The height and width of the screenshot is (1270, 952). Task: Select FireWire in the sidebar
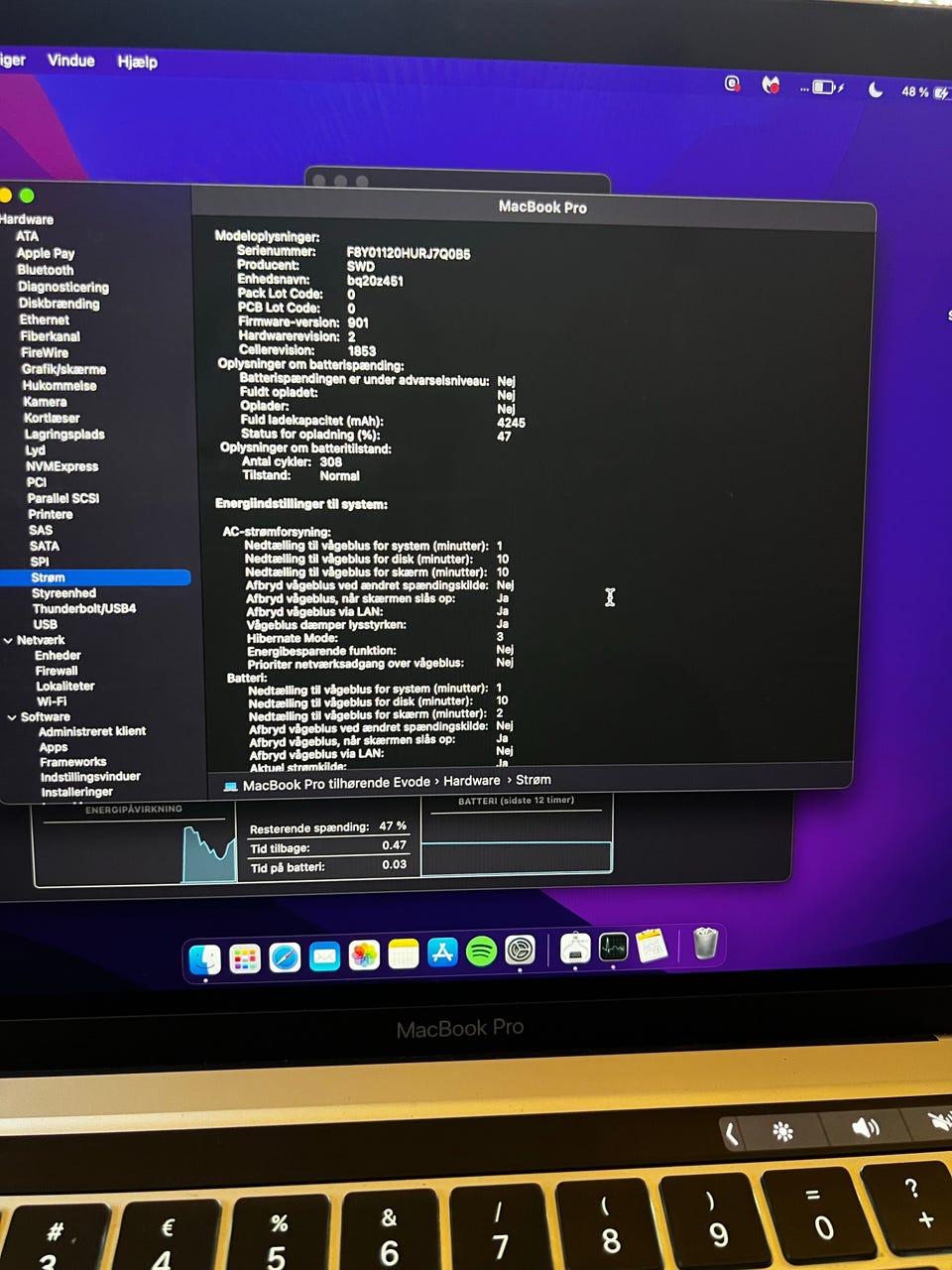45,352
